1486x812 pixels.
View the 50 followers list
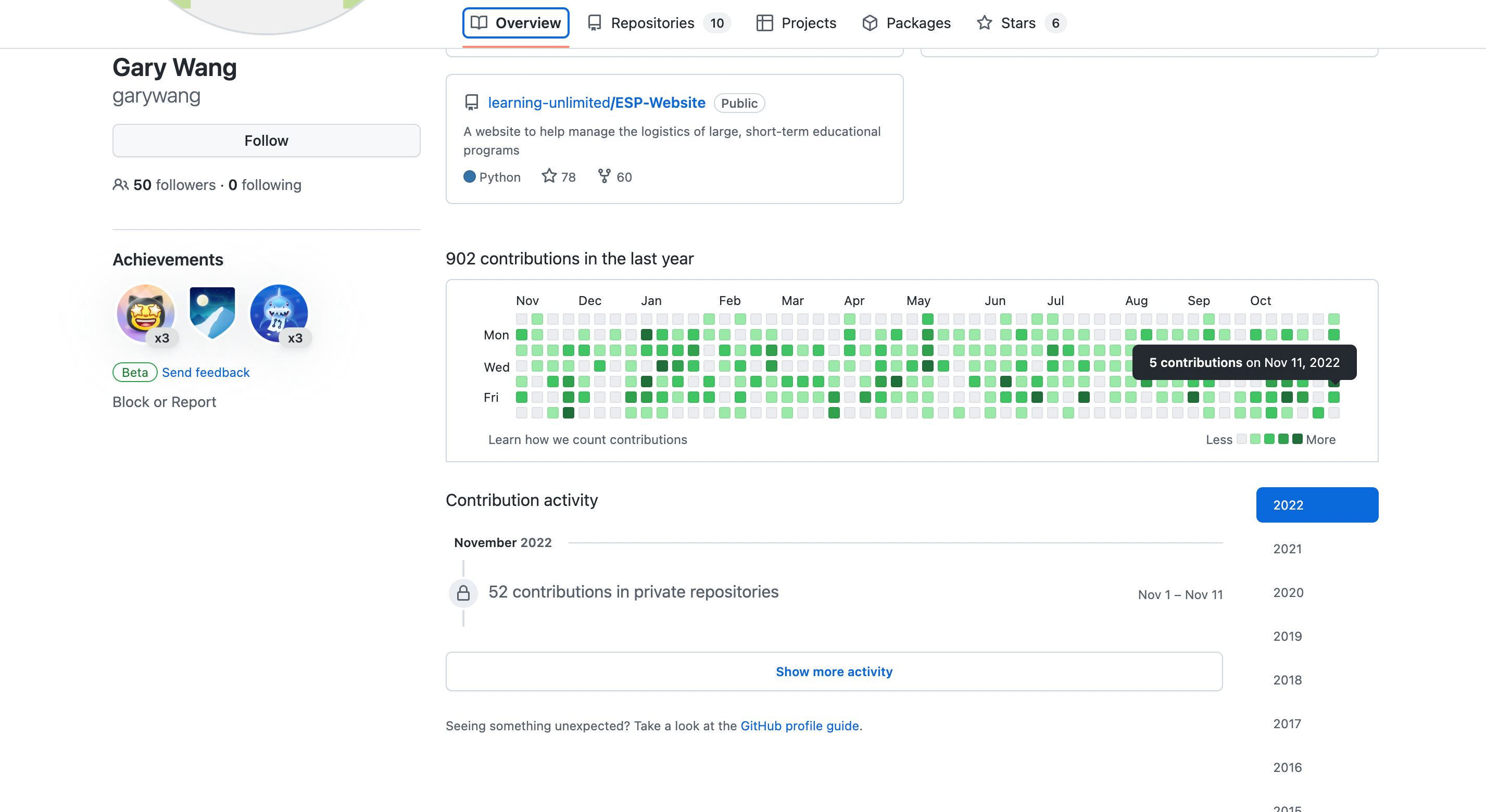pos(174,185)
